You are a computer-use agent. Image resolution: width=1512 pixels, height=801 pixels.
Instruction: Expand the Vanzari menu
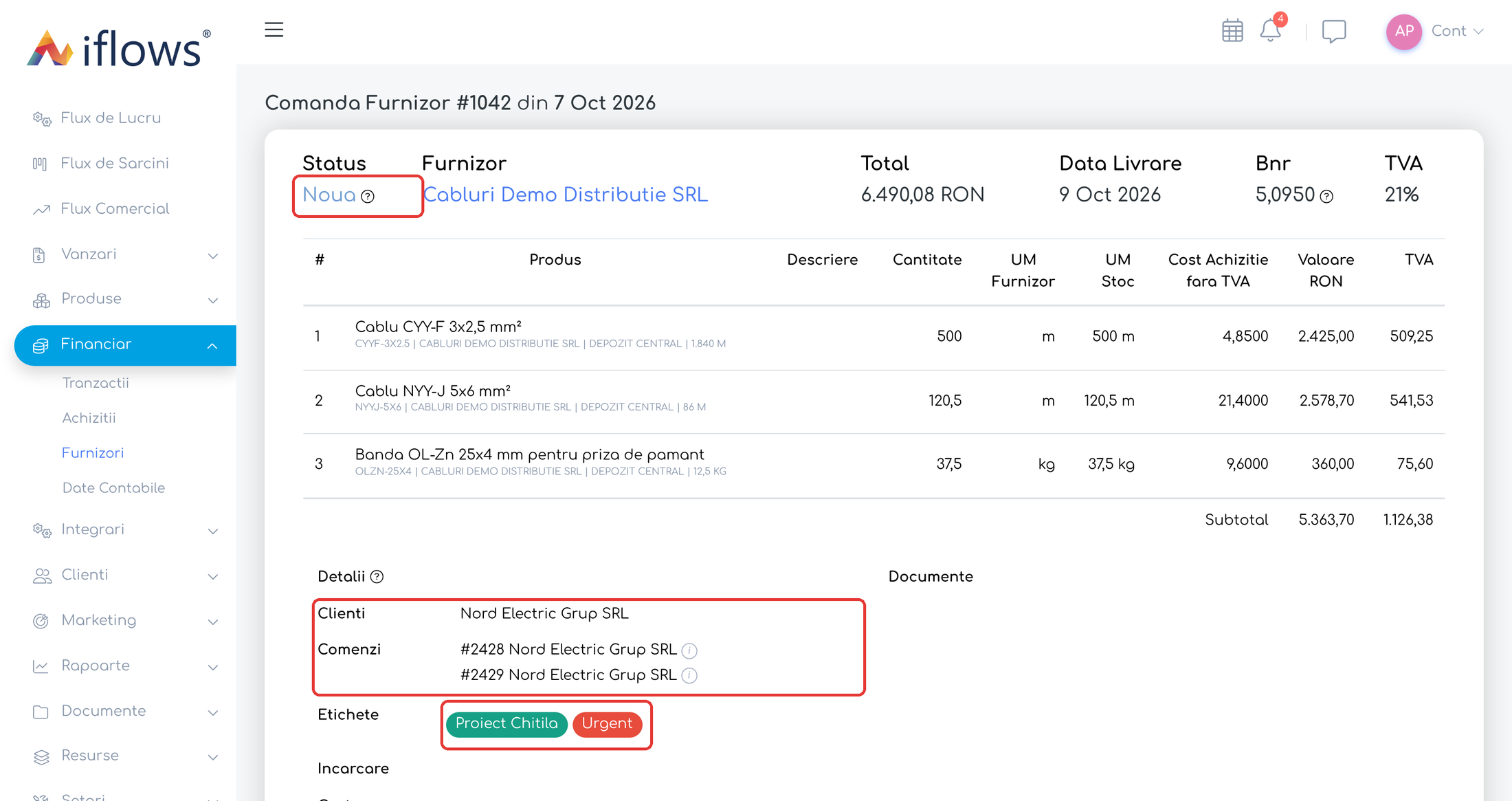pyautogui.click(x=125, y=254)
